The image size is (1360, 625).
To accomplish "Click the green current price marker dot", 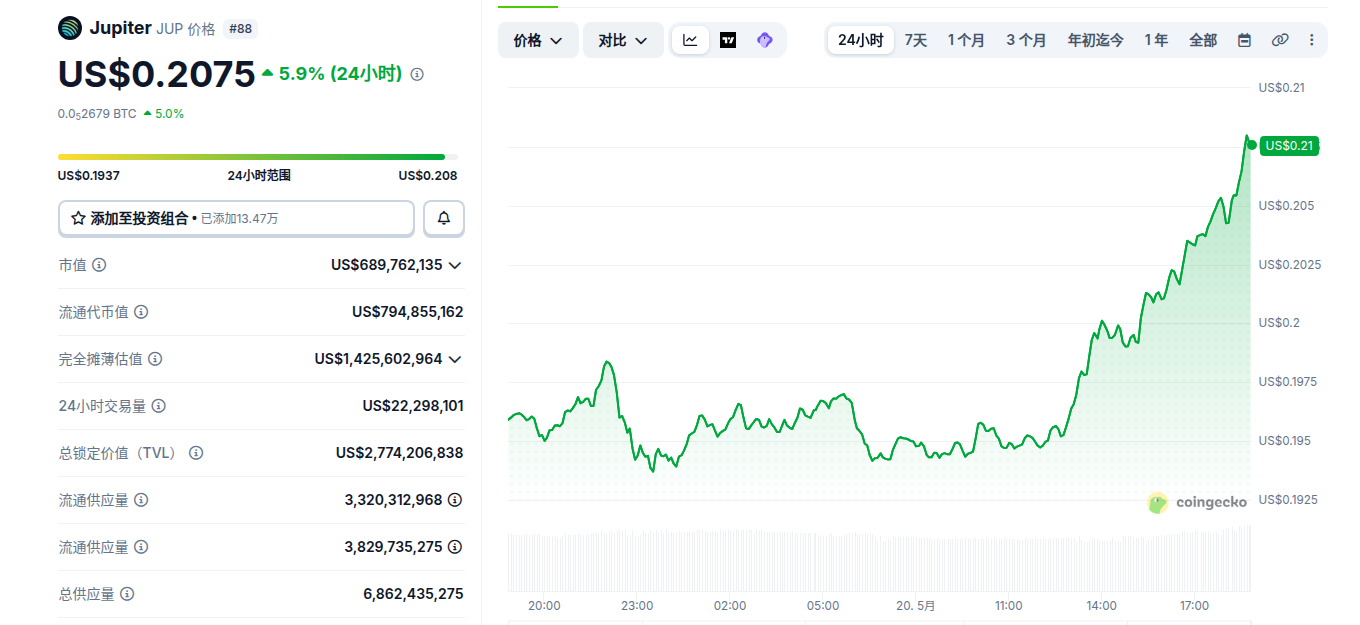I will [x=1251, y=145].
